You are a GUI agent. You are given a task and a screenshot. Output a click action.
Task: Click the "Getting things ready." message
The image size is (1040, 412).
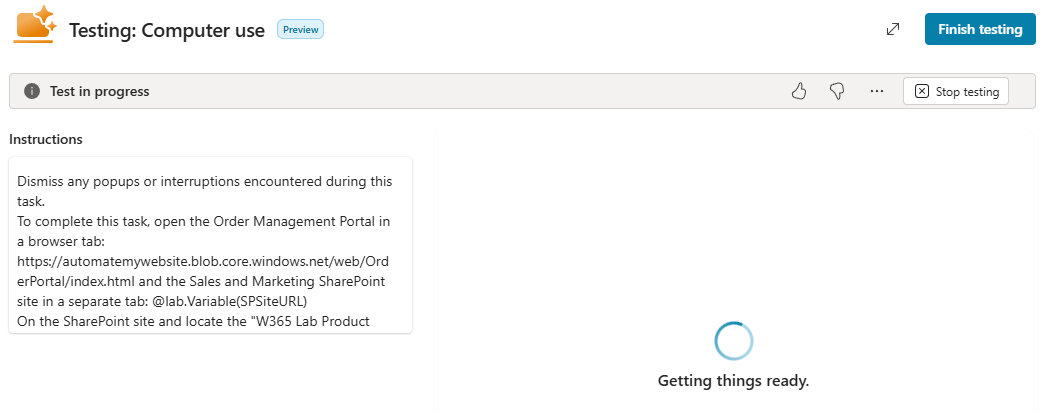(x=734, y=381)
